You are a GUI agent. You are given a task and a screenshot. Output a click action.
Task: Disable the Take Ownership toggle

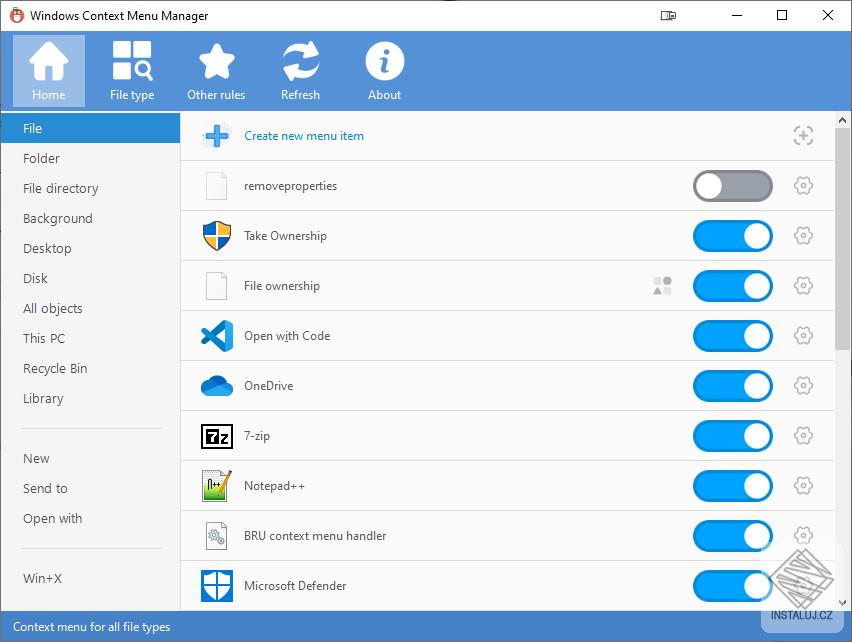click(732, 236)
